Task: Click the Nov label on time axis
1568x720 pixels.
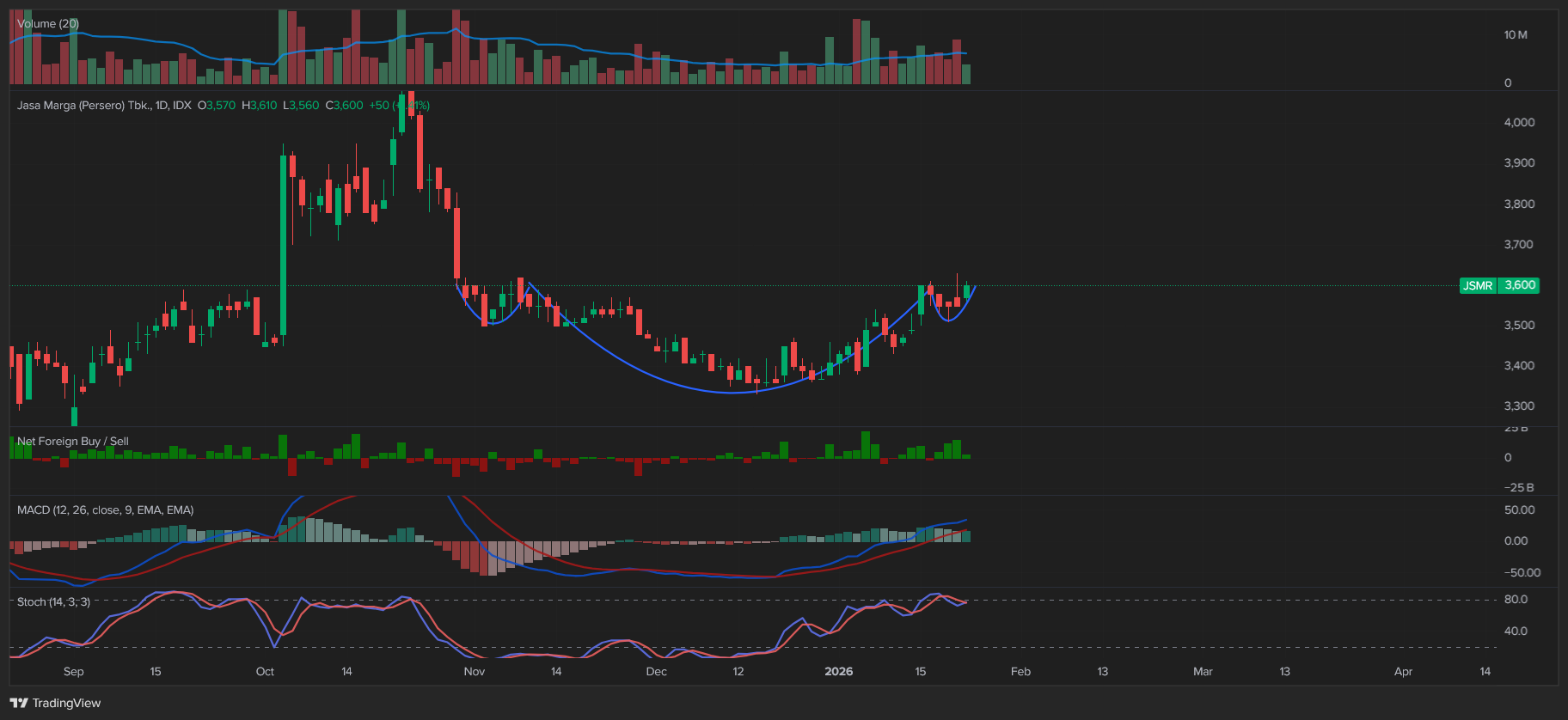Action: click(x=475, y=672)
